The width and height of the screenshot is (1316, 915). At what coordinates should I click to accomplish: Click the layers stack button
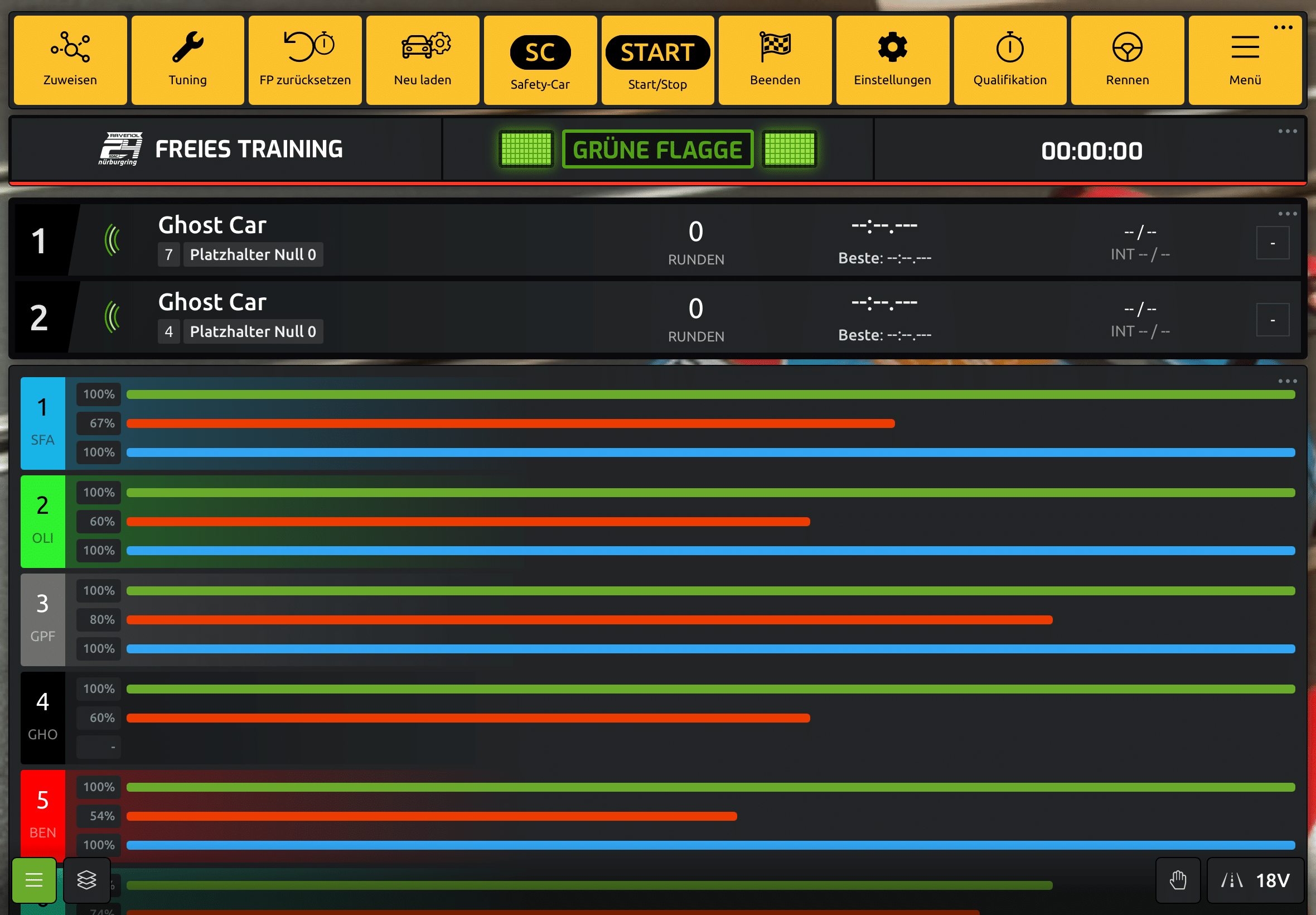[x=86, y=879]
